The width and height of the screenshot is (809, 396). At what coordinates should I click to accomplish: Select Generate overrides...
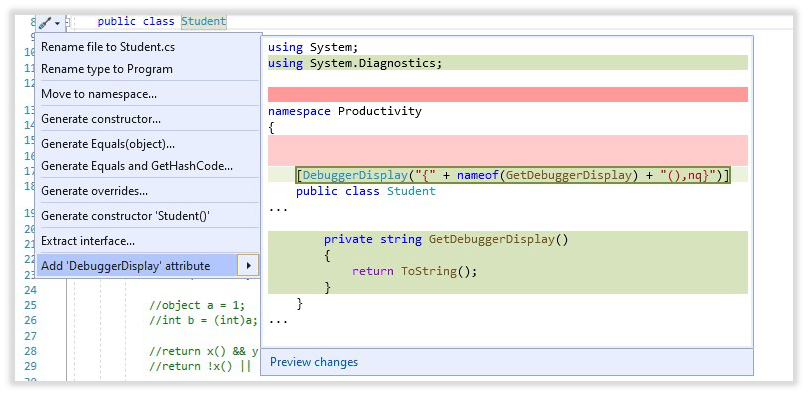click(x=94, y=191)
